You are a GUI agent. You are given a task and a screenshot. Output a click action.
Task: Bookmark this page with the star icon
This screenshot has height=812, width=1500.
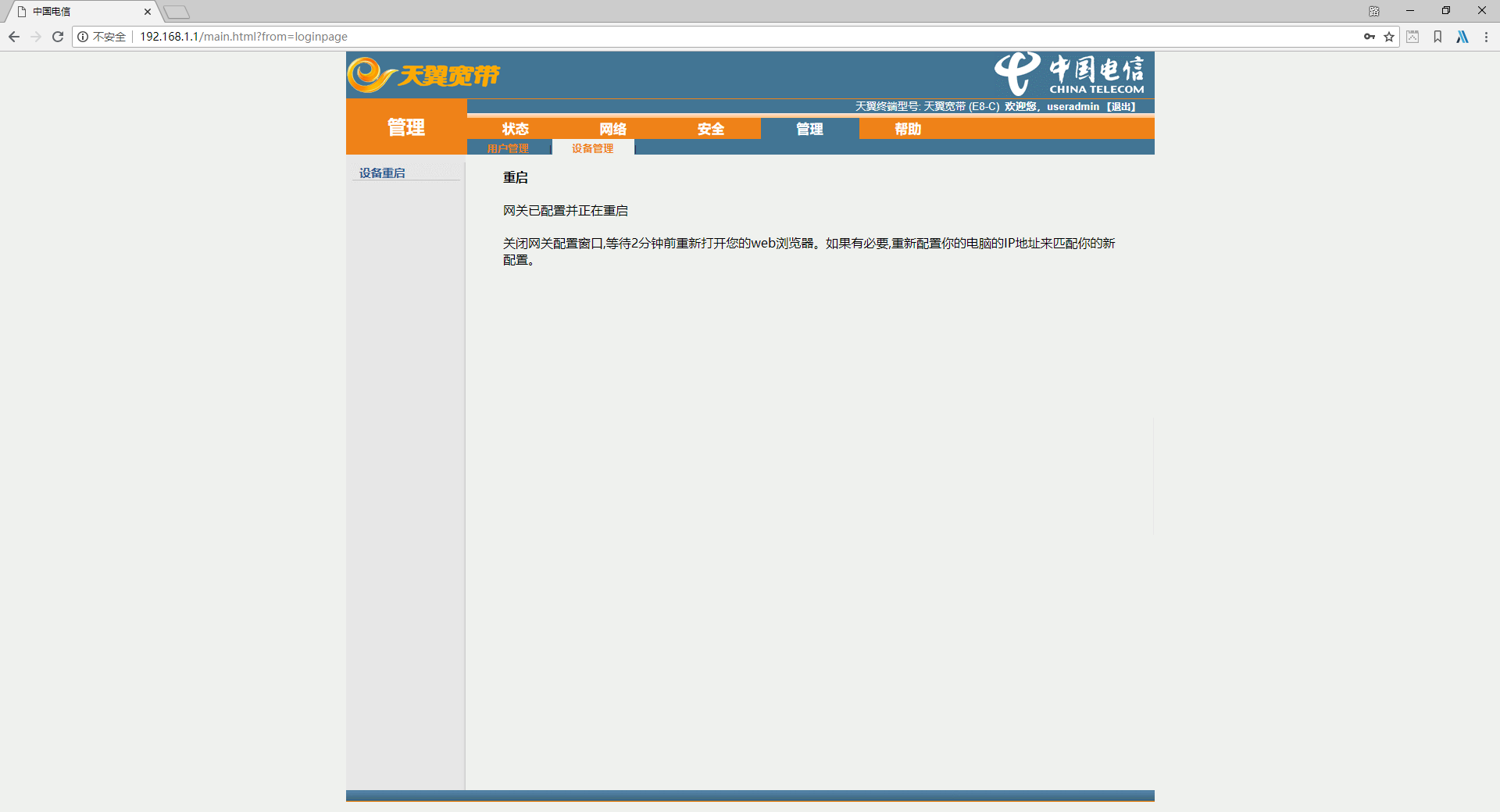point(1389,37)
